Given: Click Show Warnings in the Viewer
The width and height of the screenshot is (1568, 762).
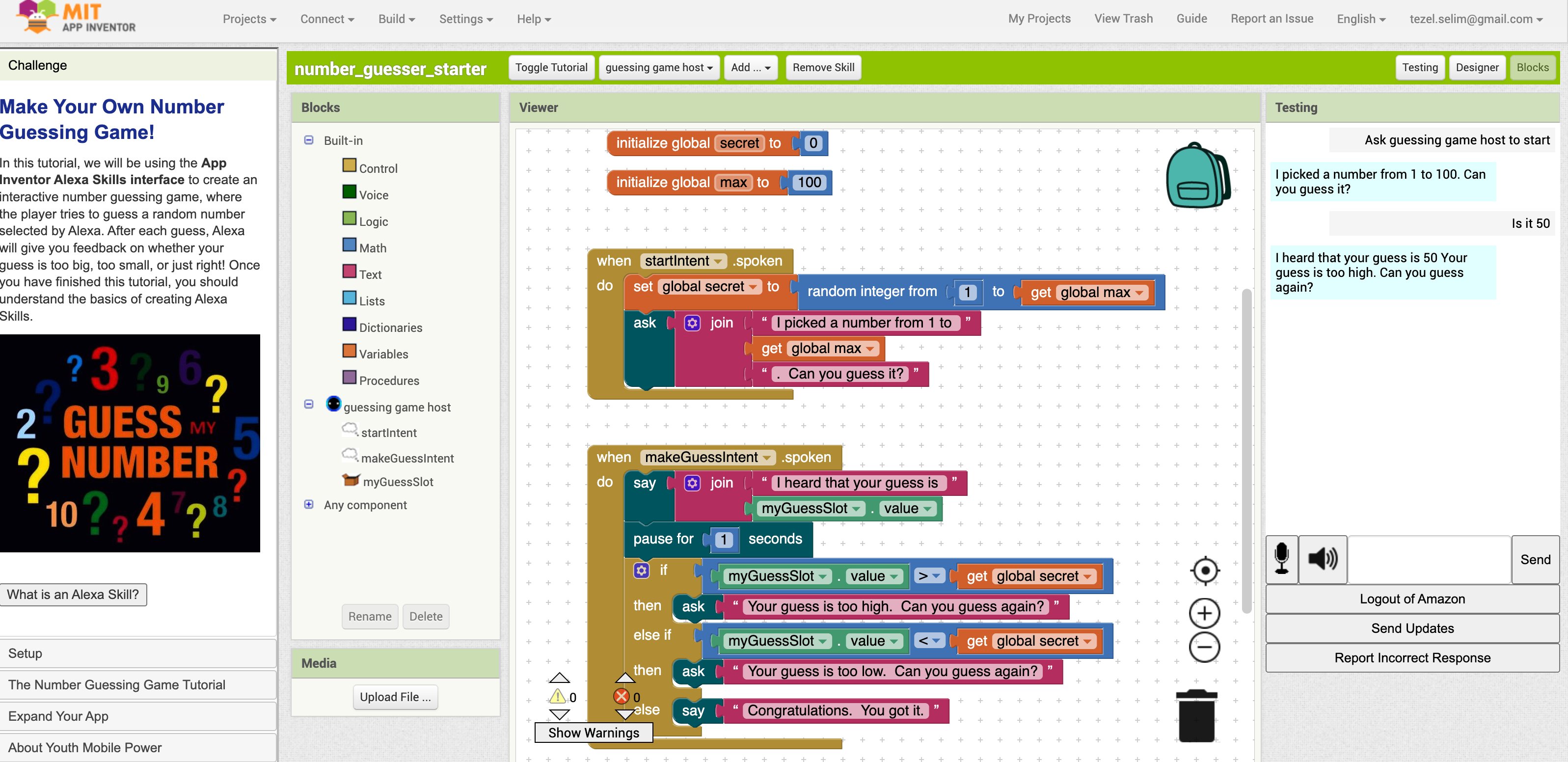Looking at the screenshot, I should pos(594,733).
